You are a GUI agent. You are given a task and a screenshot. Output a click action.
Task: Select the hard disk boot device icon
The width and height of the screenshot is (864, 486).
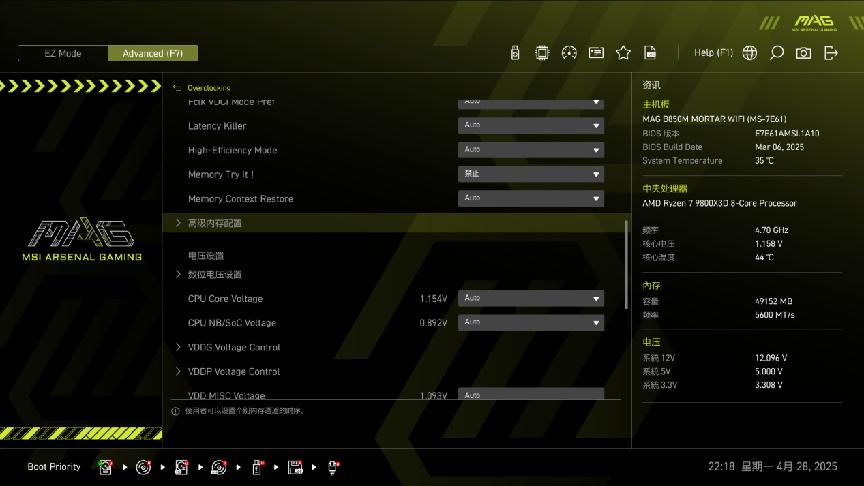coord(105,467)
